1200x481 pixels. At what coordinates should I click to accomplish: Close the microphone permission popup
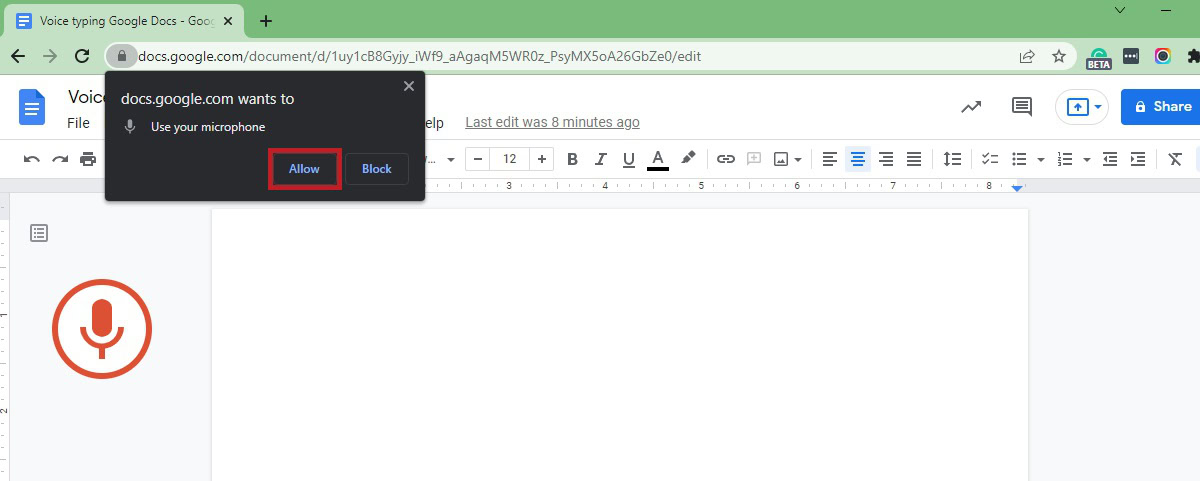pyautogui.click(x=408, y=87)
